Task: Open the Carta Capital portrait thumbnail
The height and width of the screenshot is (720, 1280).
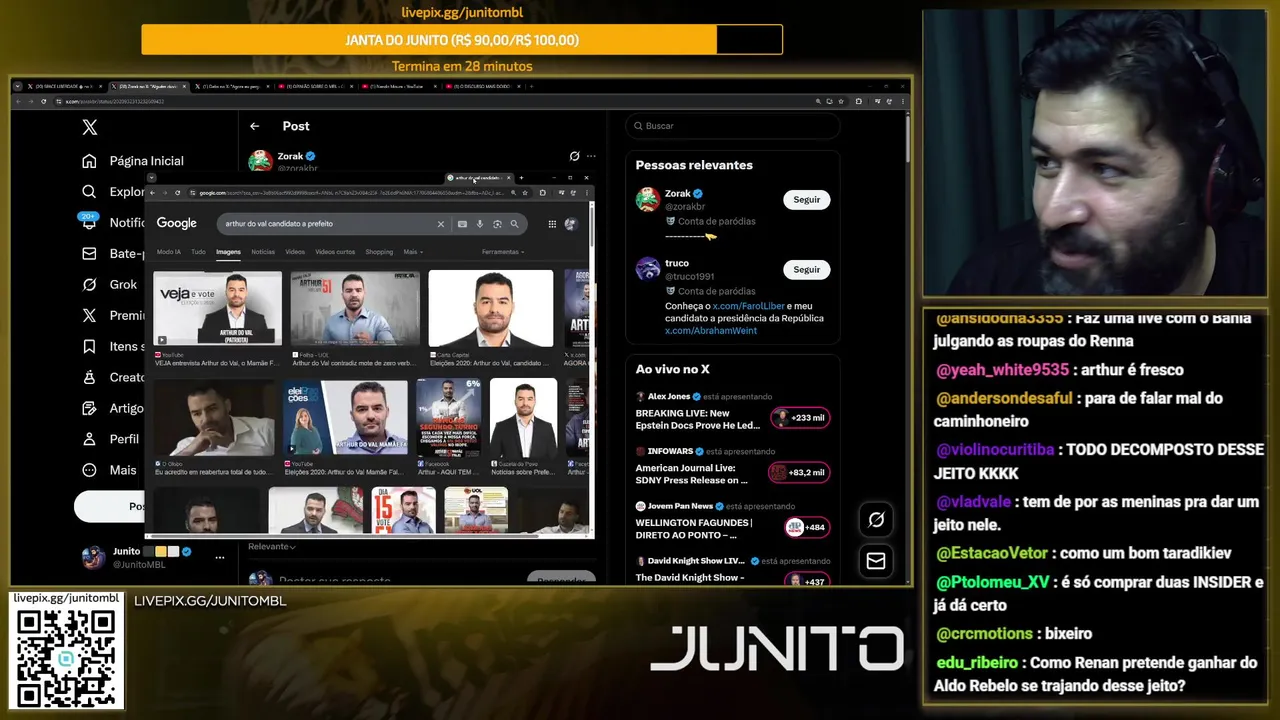Action: click(491, 308)
